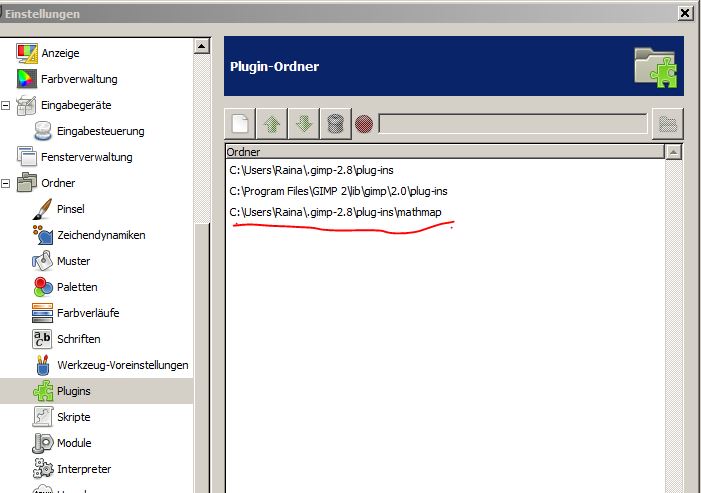701x493 pixels.
Task: Click the Eingabesteuerung controller icon
Action: point(43,131)
